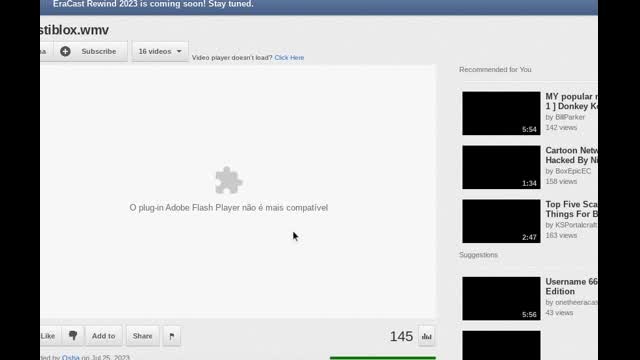Open the 1:34 Cartoon Network Hacked thumbnail
This screenshot has width=640, height=360.
[501, 167]
